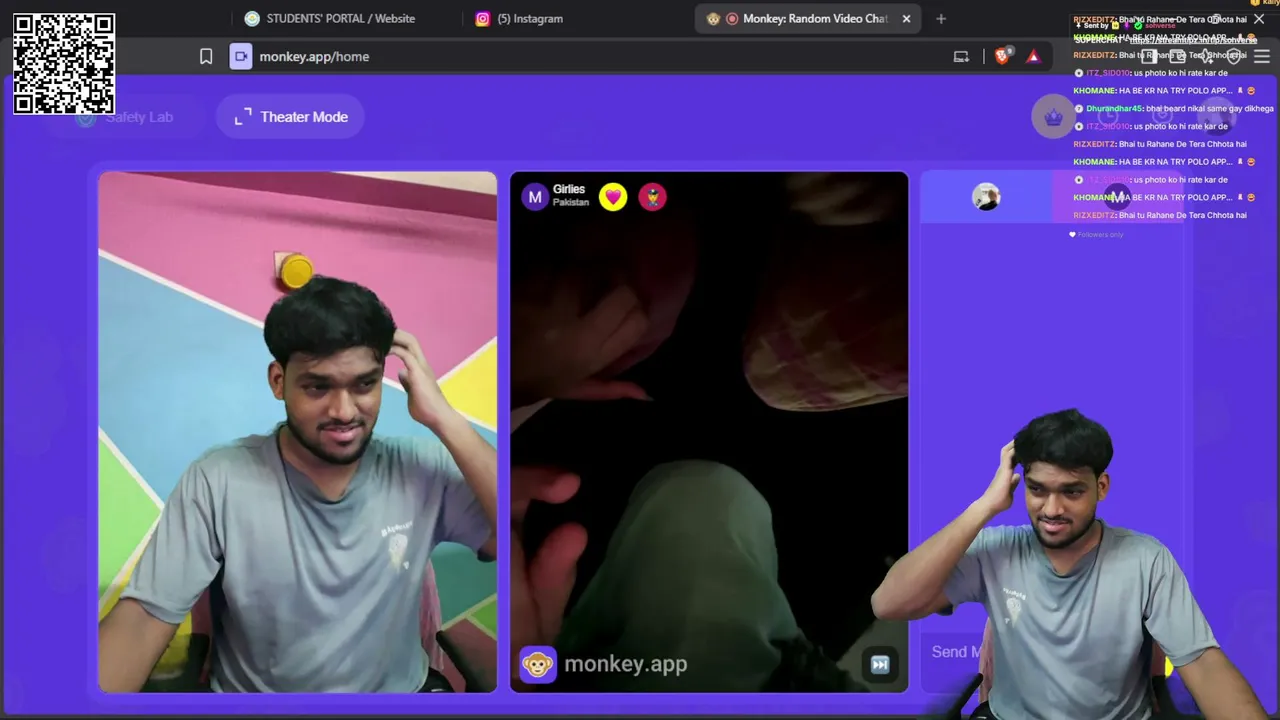Click the camera site-permission icon in address bar
Viewport: 1280px width, 720px height.
point(241,57)
